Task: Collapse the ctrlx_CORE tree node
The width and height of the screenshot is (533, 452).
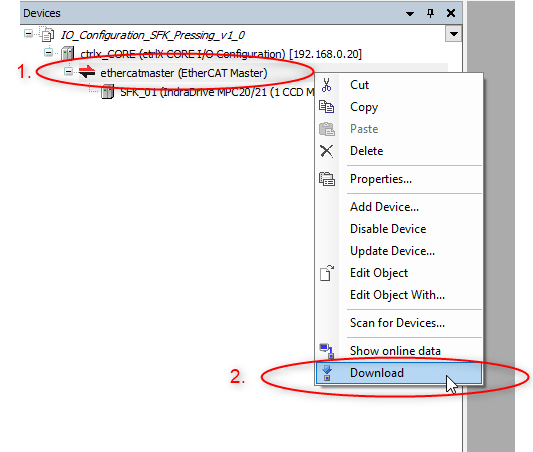Action: click(49, 53)
